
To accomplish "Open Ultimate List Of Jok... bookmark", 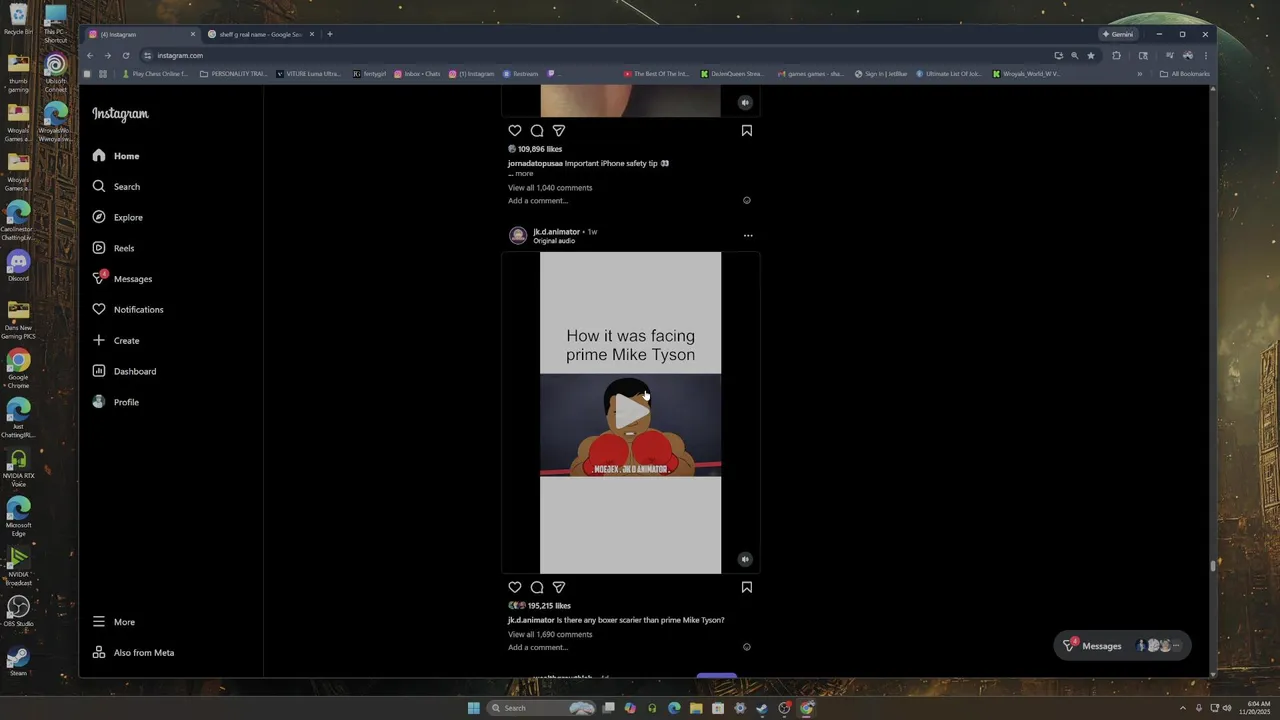I will tap(949, 74).
